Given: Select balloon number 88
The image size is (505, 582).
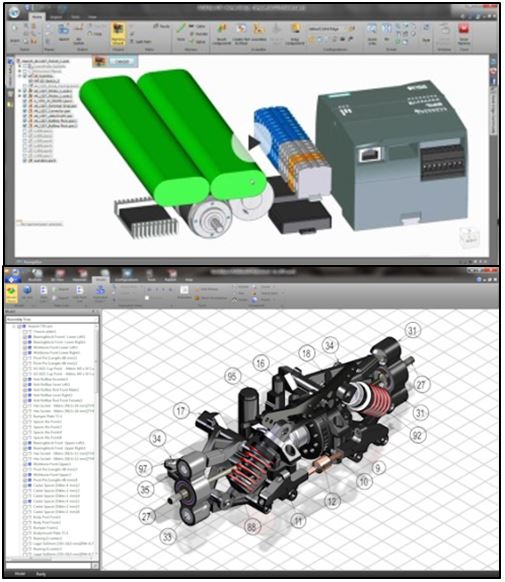Looking at the screenshot, I should click(x=252, y=527).
